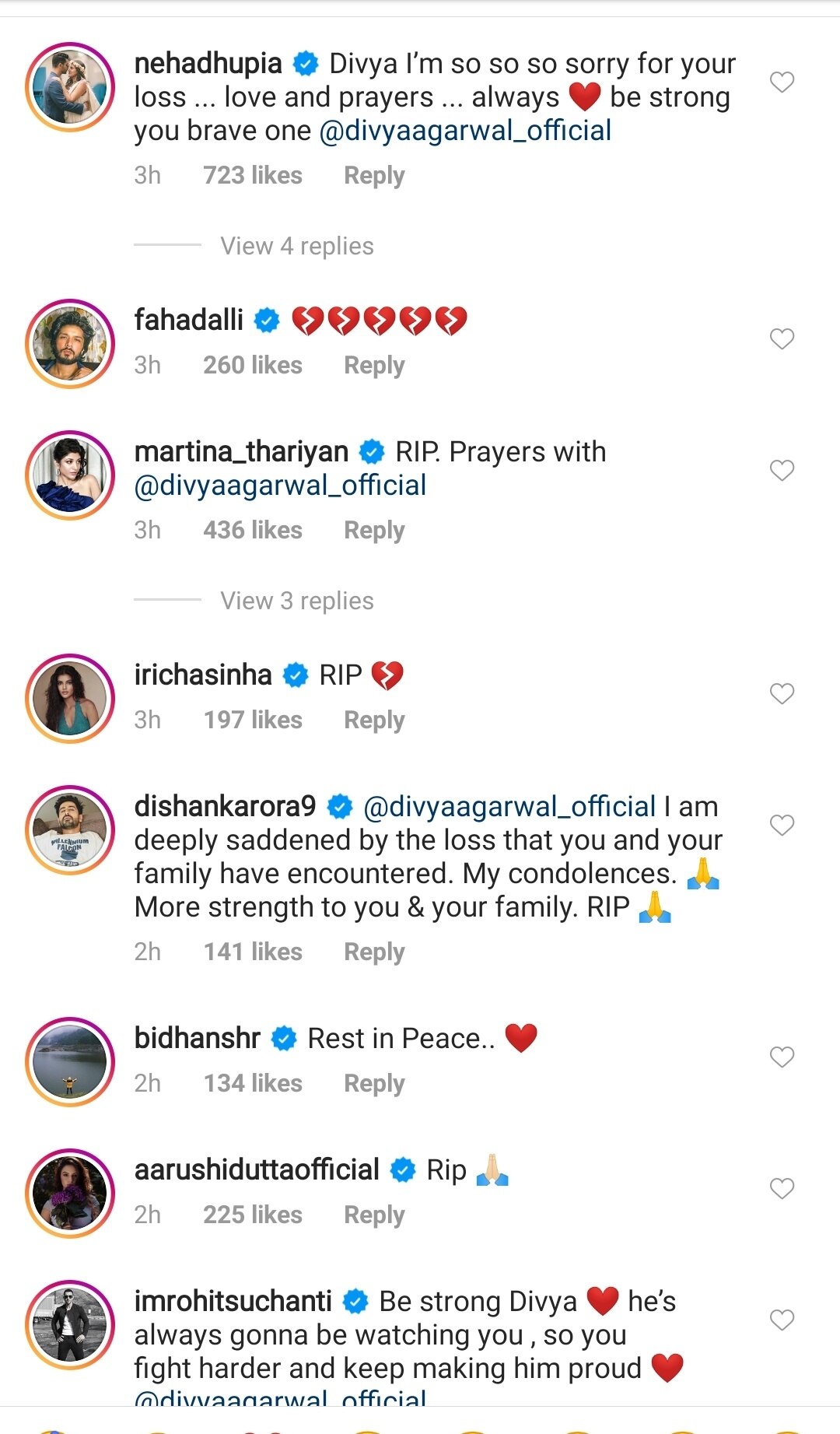The image size is (840, 1434).
Task: Tap heart on martina_thariyan's comment
Action: pyautogui.click(x=782, y=470)
